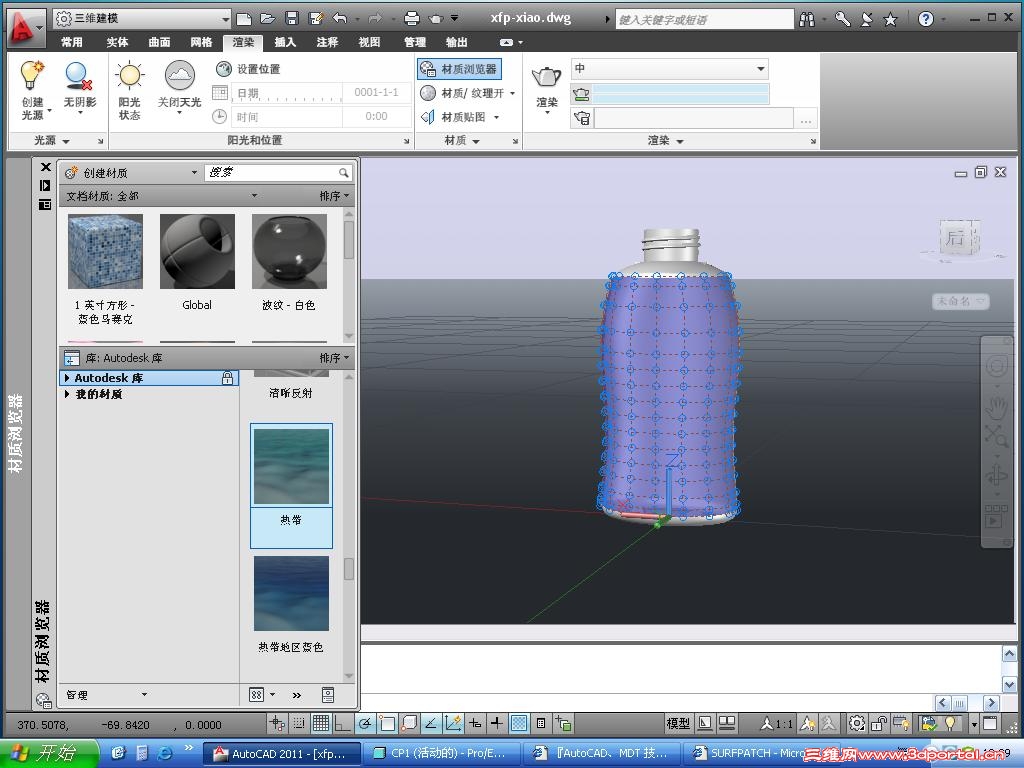This screenshot has width=1024, height=768.
Task: Open the 曲面 ribbon tab
Action: tap(159, 42)
